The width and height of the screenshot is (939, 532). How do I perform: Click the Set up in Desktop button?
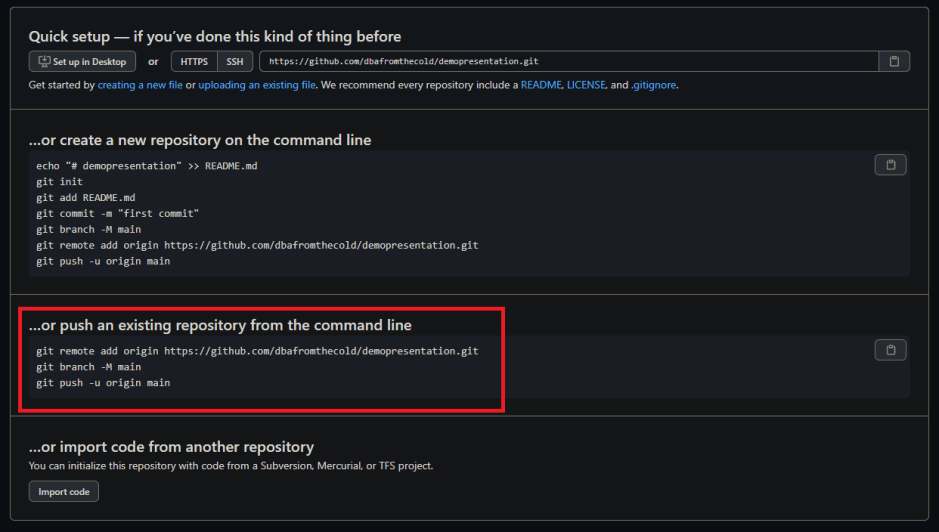point(82,62)
